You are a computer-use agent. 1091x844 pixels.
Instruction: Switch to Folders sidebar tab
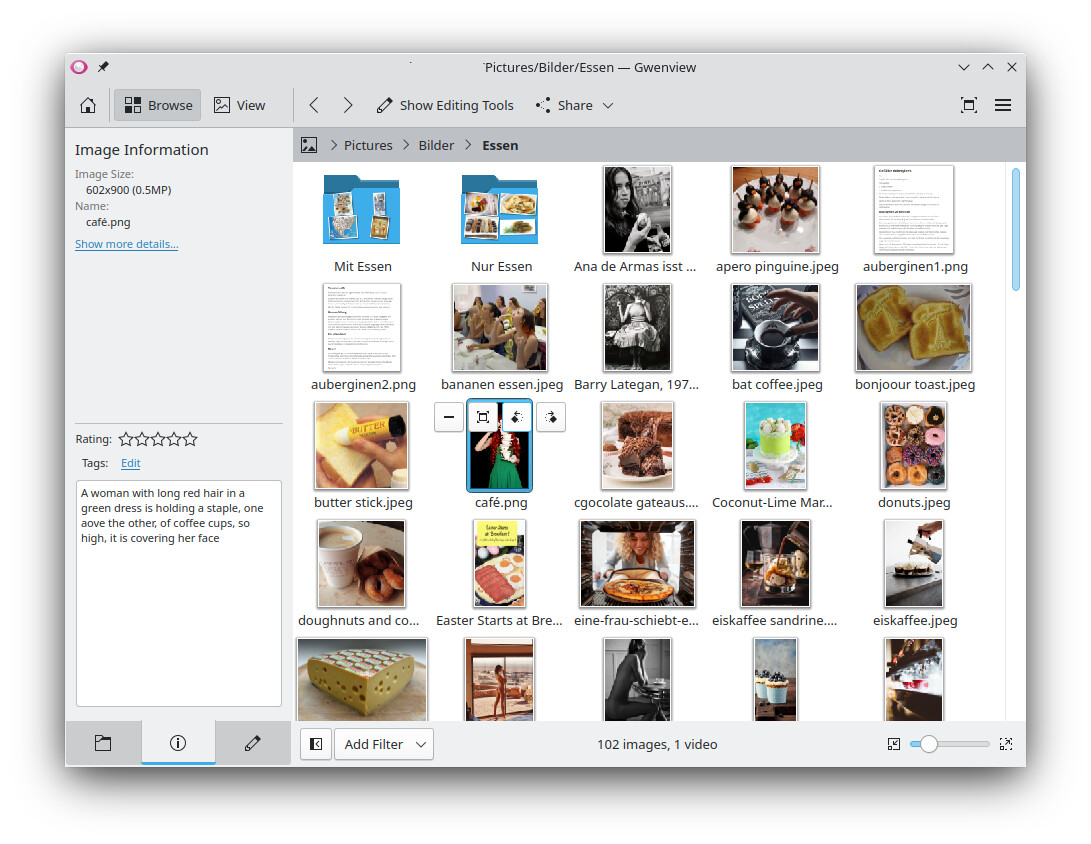pyautogui.click(x=103, y=743)
